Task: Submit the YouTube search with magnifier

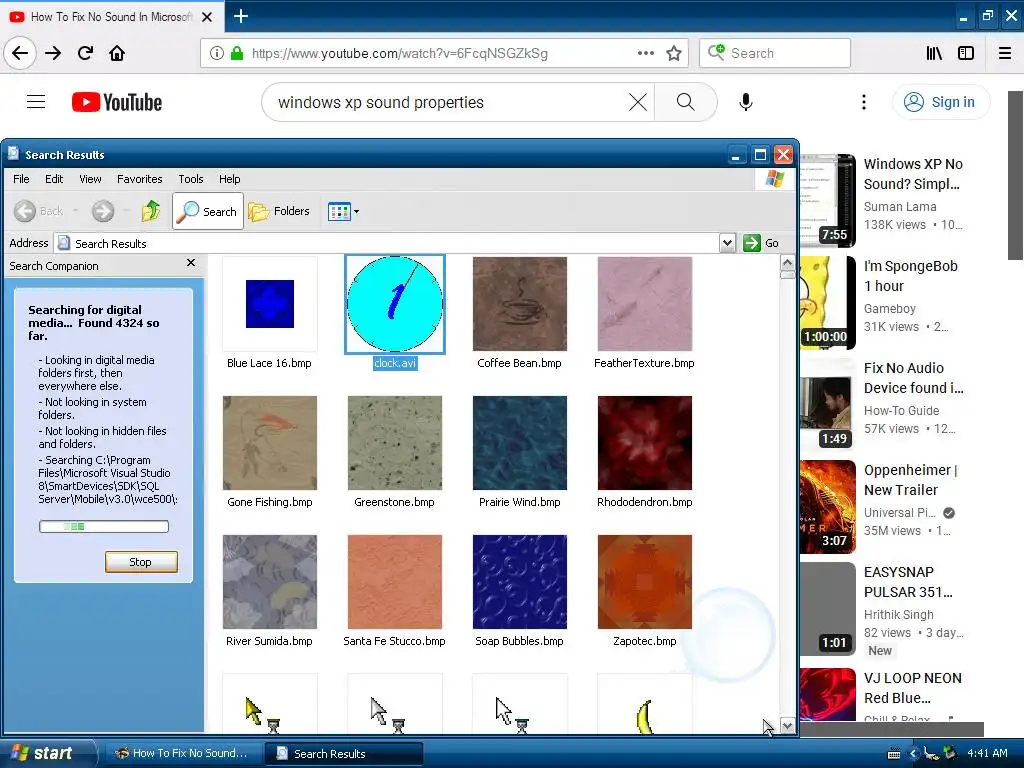Action: point(686,102)
